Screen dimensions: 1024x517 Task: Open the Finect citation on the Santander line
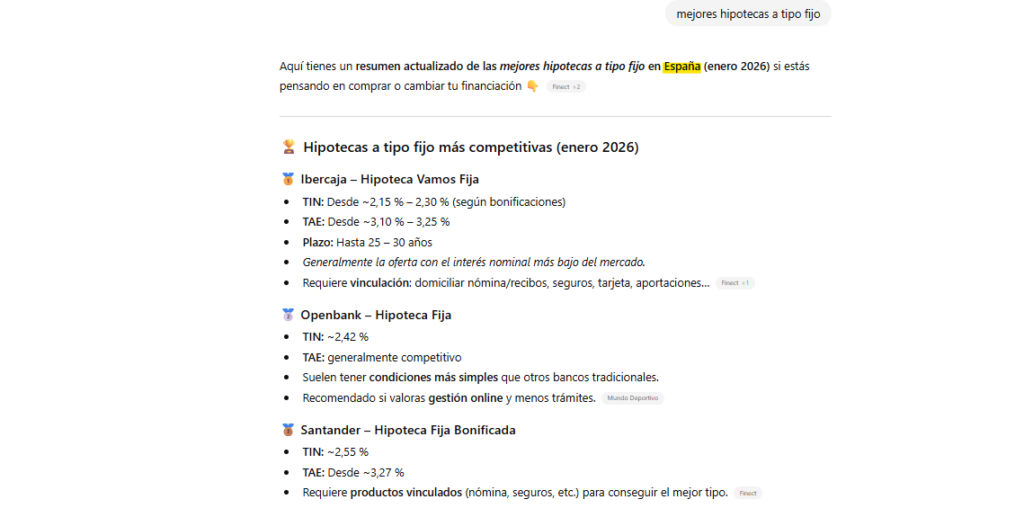[x=748, y=494]
